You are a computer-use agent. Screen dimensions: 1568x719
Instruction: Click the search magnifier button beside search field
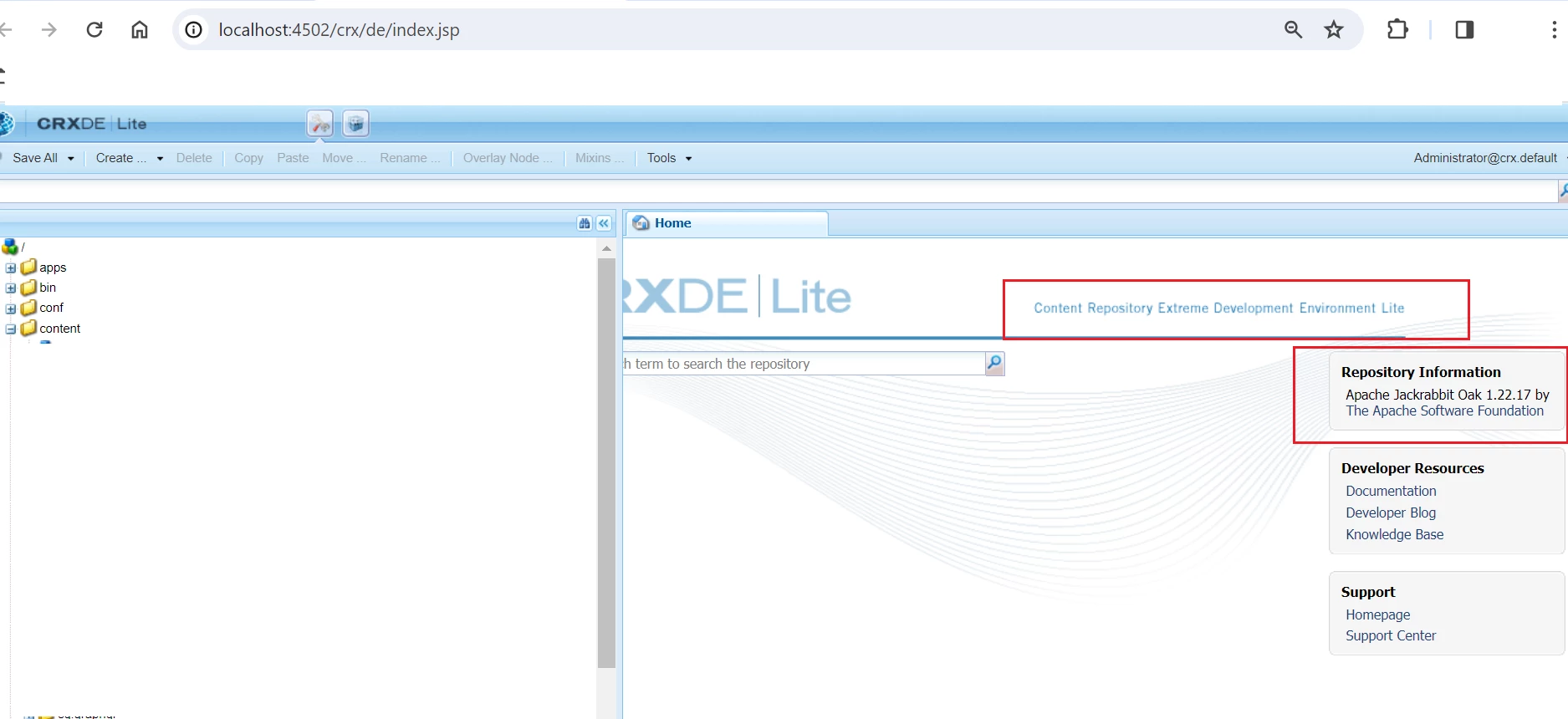click(994, 364)
